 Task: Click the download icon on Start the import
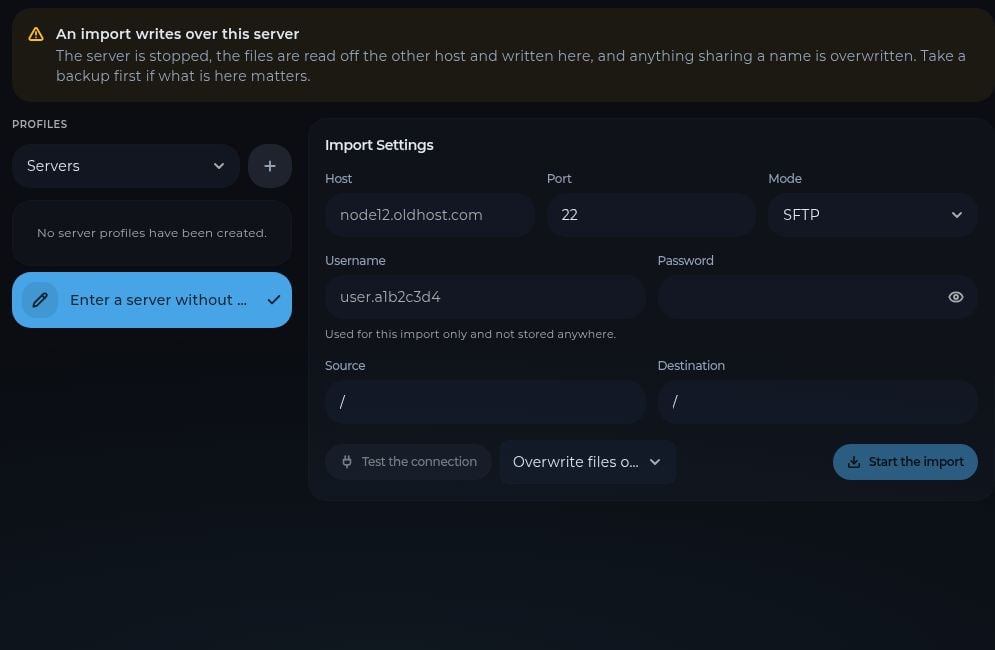click(x=854, y=462)
